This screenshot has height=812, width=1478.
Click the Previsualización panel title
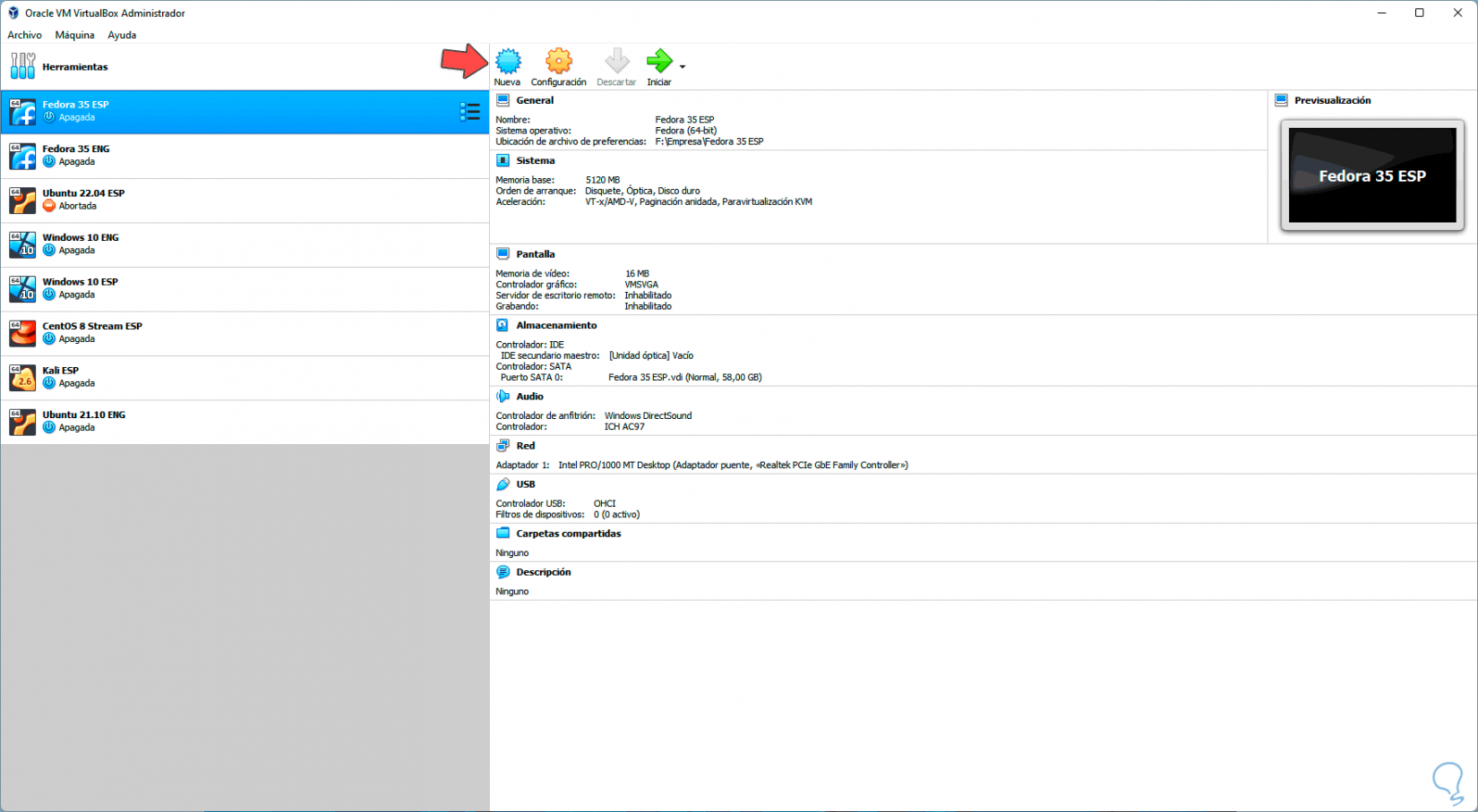1333,100
